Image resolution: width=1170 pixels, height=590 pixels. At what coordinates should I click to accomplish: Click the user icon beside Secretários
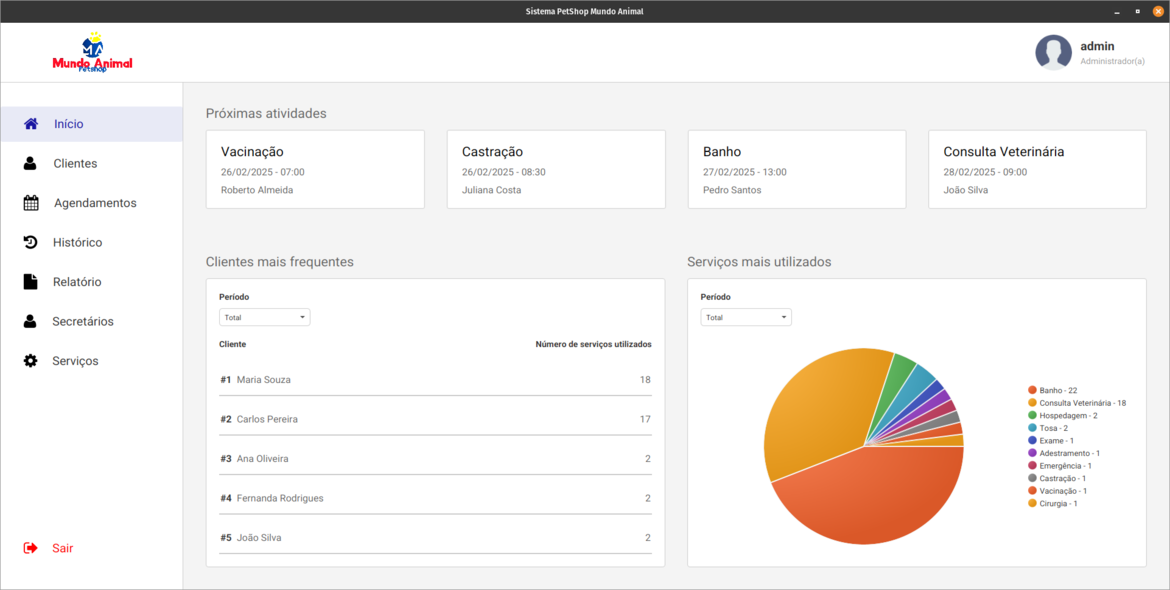point(30,321)
